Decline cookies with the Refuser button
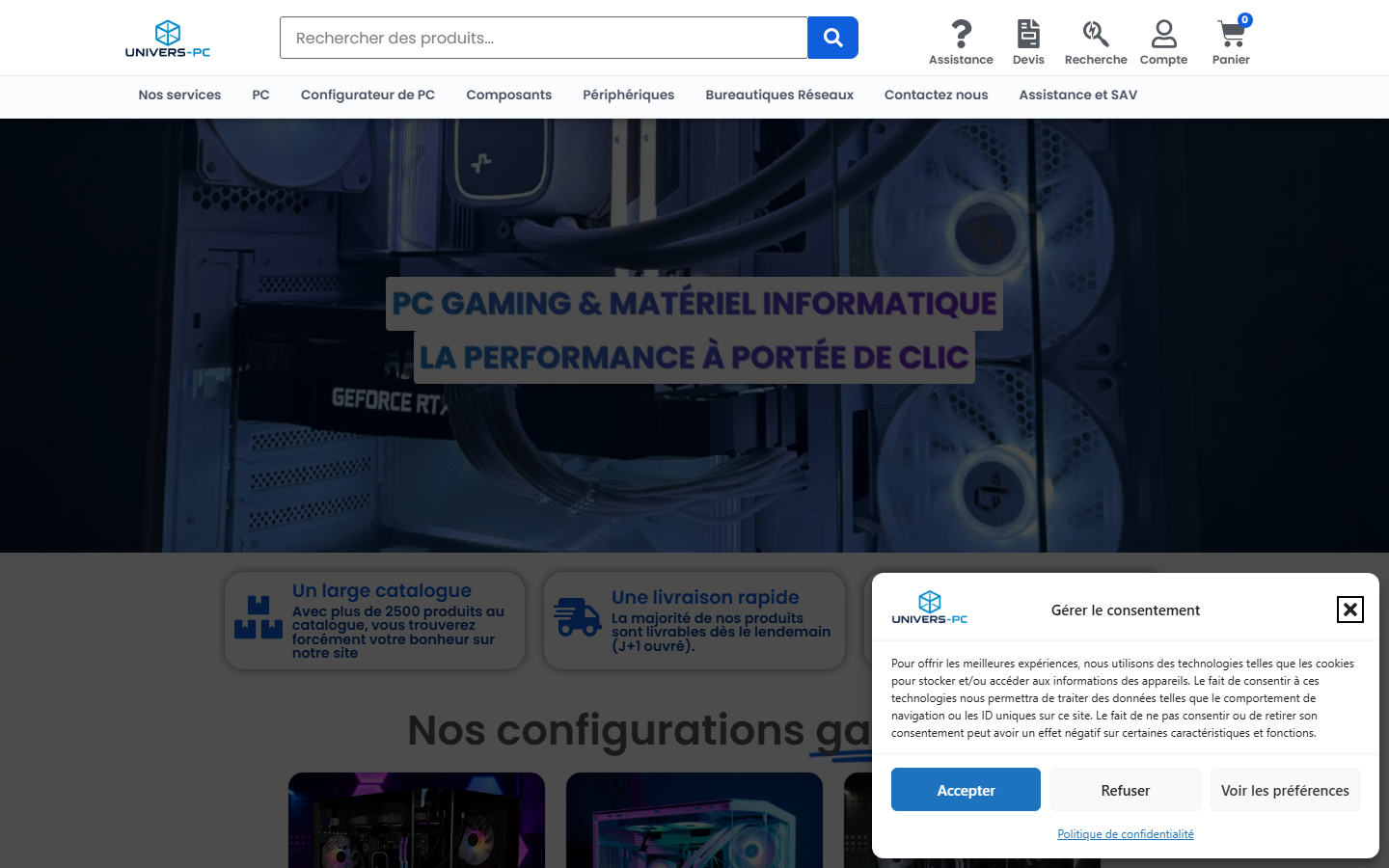 1126,790
